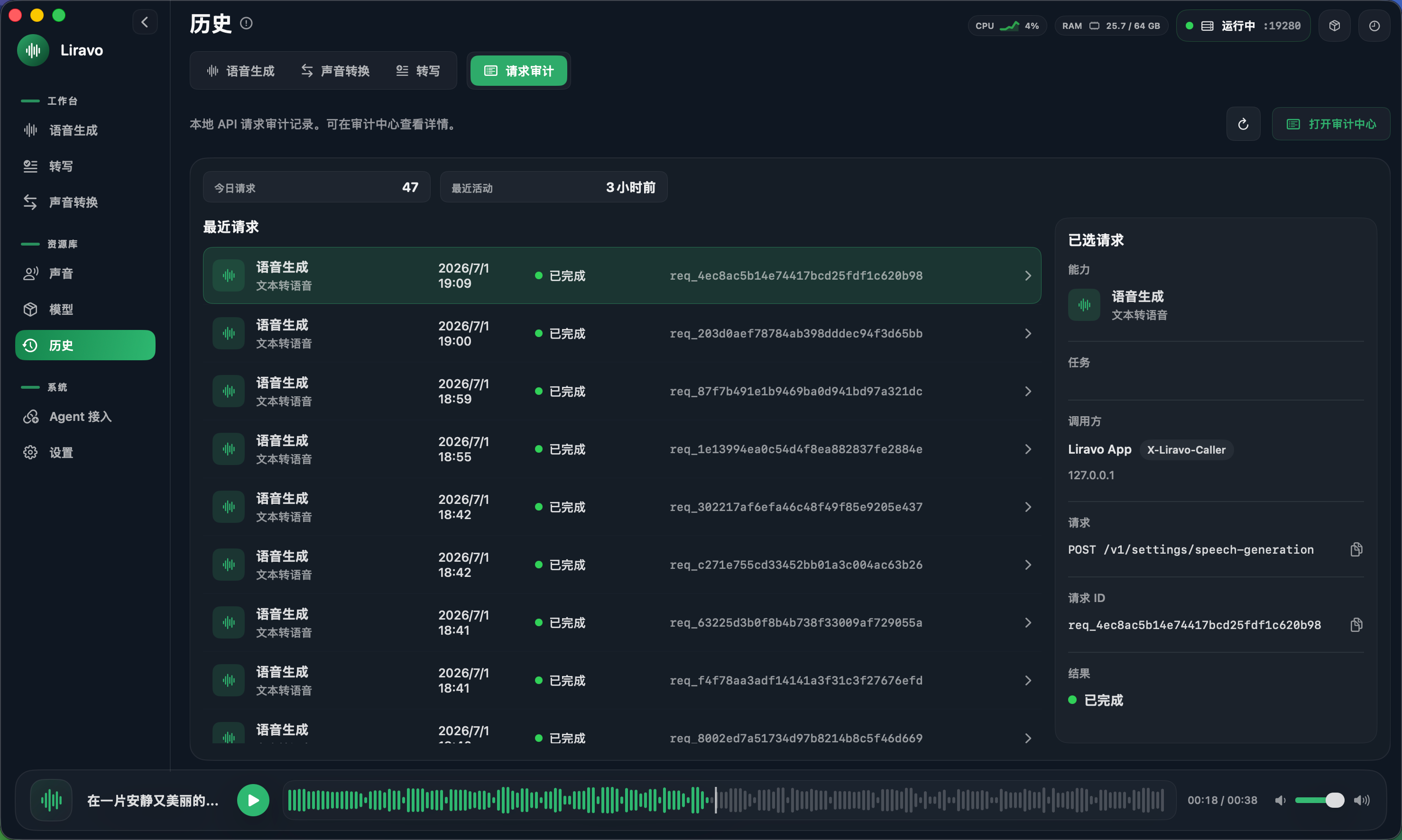The height and width of the screenshot is (840, 1402).
Task: Expand chevron for req_c271e755 request row
Action: [1028, 565]
